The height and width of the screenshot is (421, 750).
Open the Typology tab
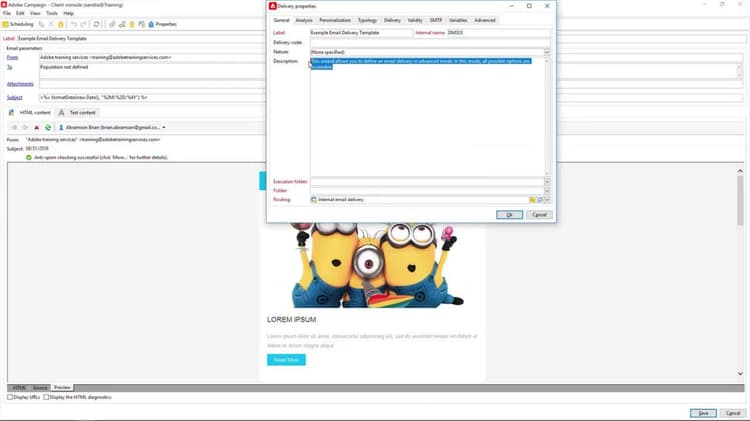tap(367, 20)
